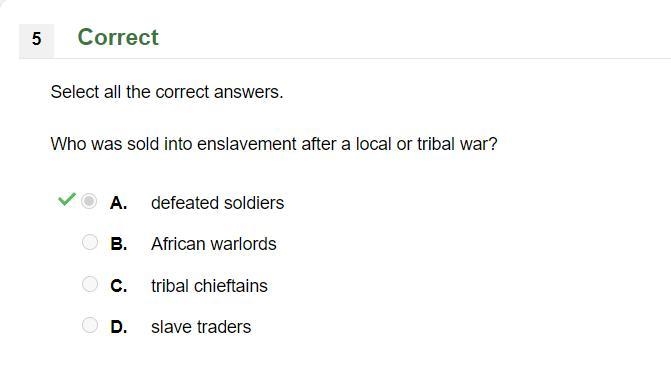
Task: Click the word 'Select' in the instruction
Action: (x=75, y=92)
